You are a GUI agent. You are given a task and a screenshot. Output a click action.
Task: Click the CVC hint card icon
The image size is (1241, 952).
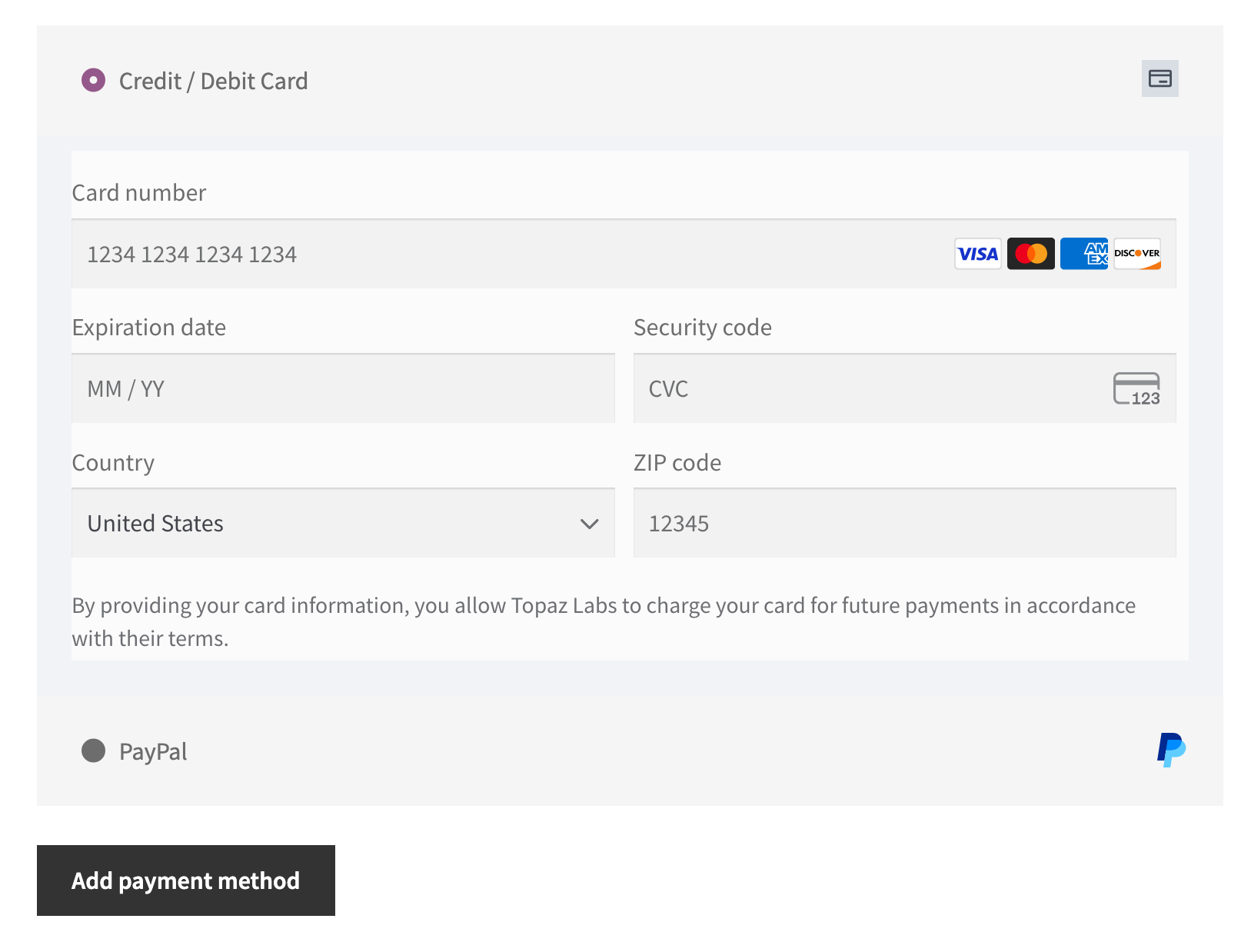(x=1136, y=388)
